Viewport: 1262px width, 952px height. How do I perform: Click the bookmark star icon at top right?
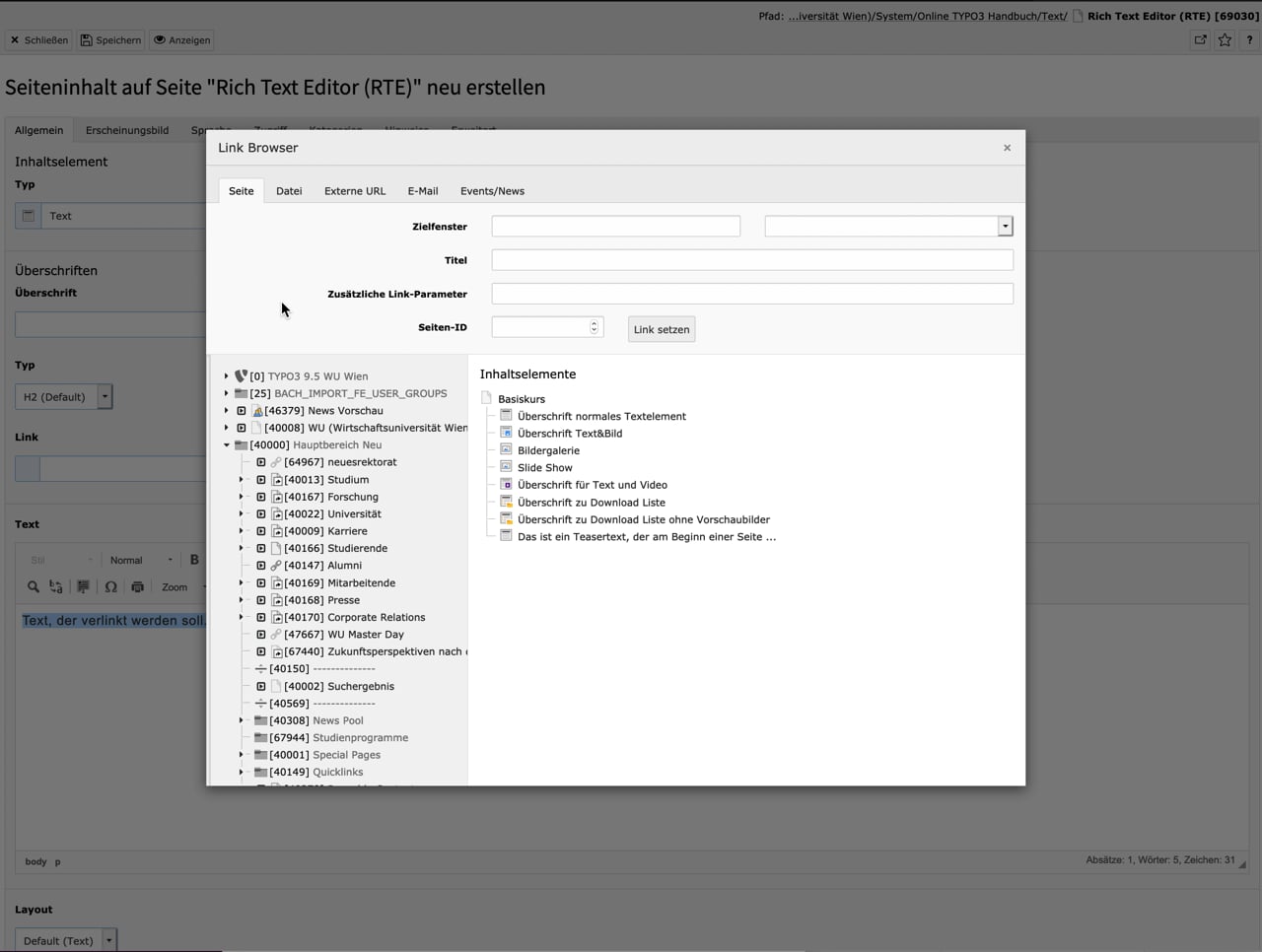(x=1225, y=40)
